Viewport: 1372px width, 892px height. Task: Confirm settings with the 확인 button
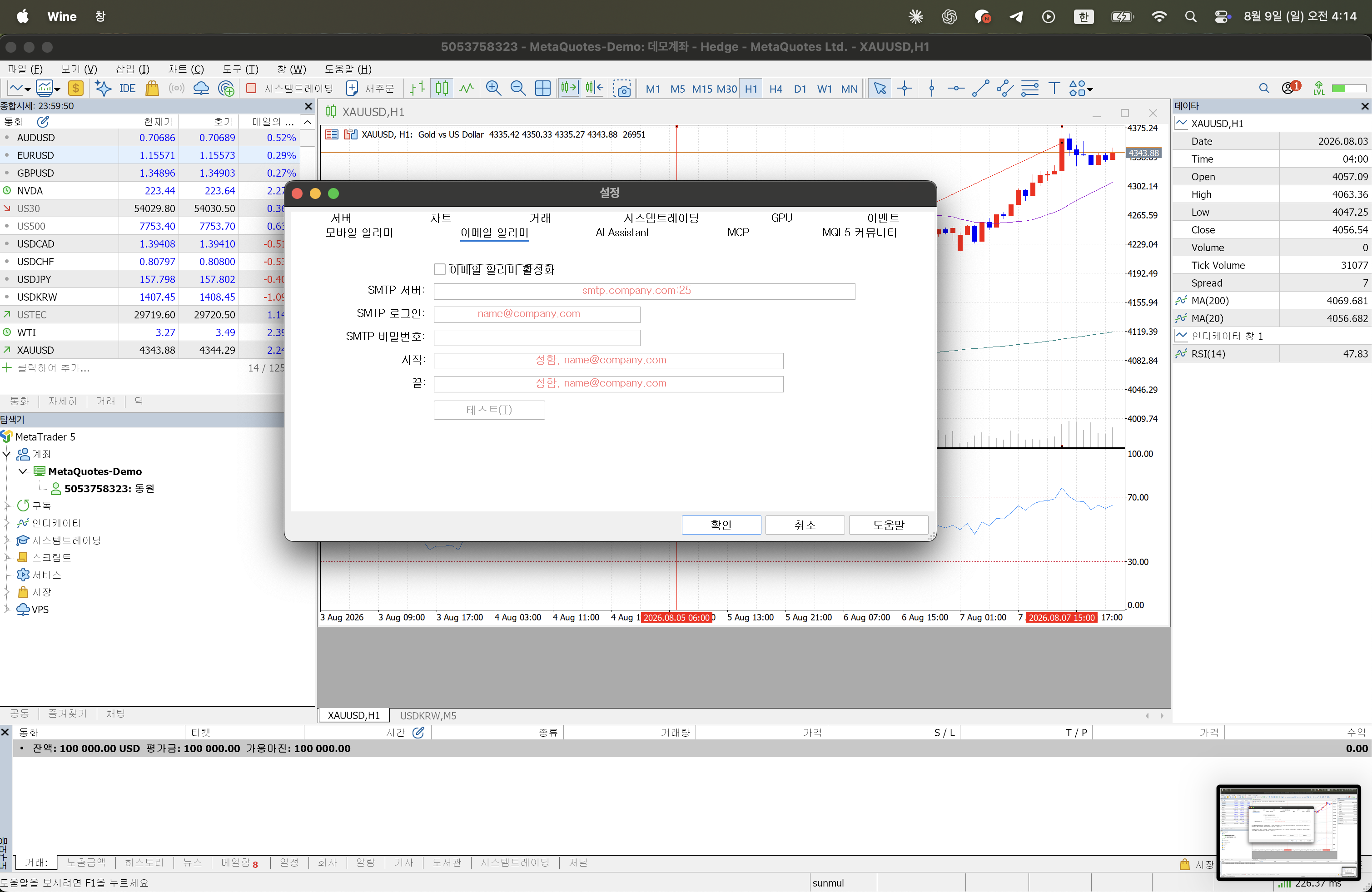(721, 525)
